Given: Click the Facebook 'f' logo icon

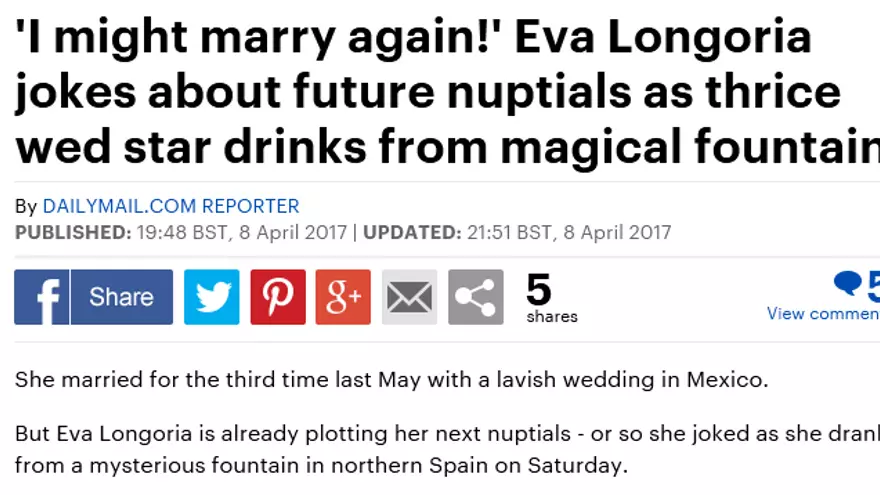Looking at the screenshot, I should click(41, 297).
